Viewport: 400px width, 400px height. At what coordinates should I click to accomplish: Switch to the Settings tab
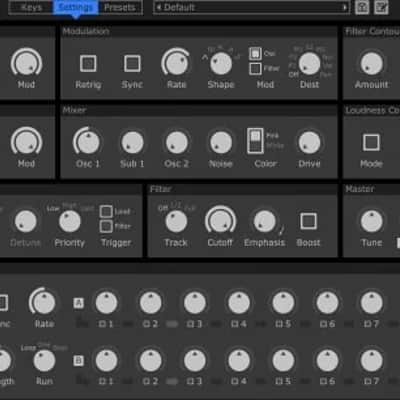pyautogui.click(x=76, y=7)
